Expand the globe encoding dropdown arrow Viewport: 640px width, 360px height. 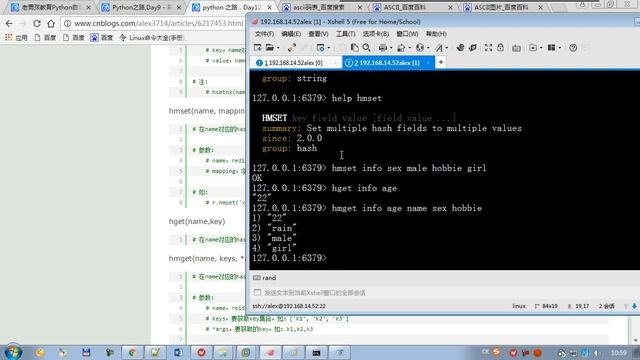pos(428,48)
